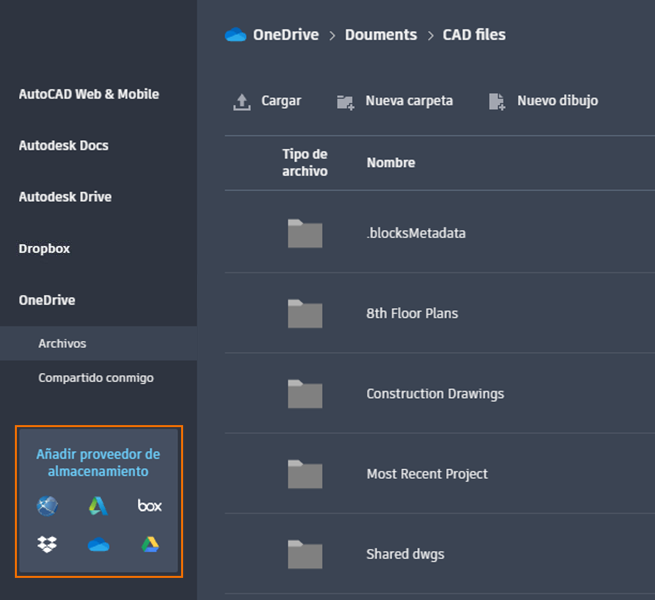Sort by Nombre column header
Viewport: 655px width, 600px height.
[x=391, y=163]
